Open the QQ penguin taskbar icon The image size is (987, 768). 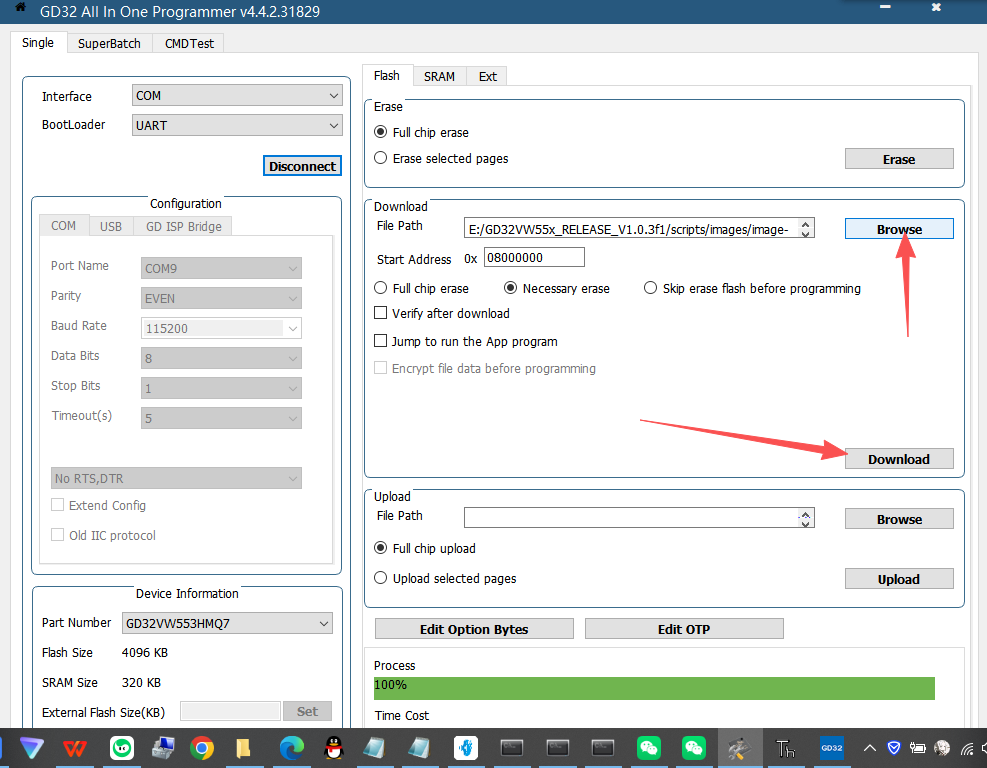coord(334,748)
